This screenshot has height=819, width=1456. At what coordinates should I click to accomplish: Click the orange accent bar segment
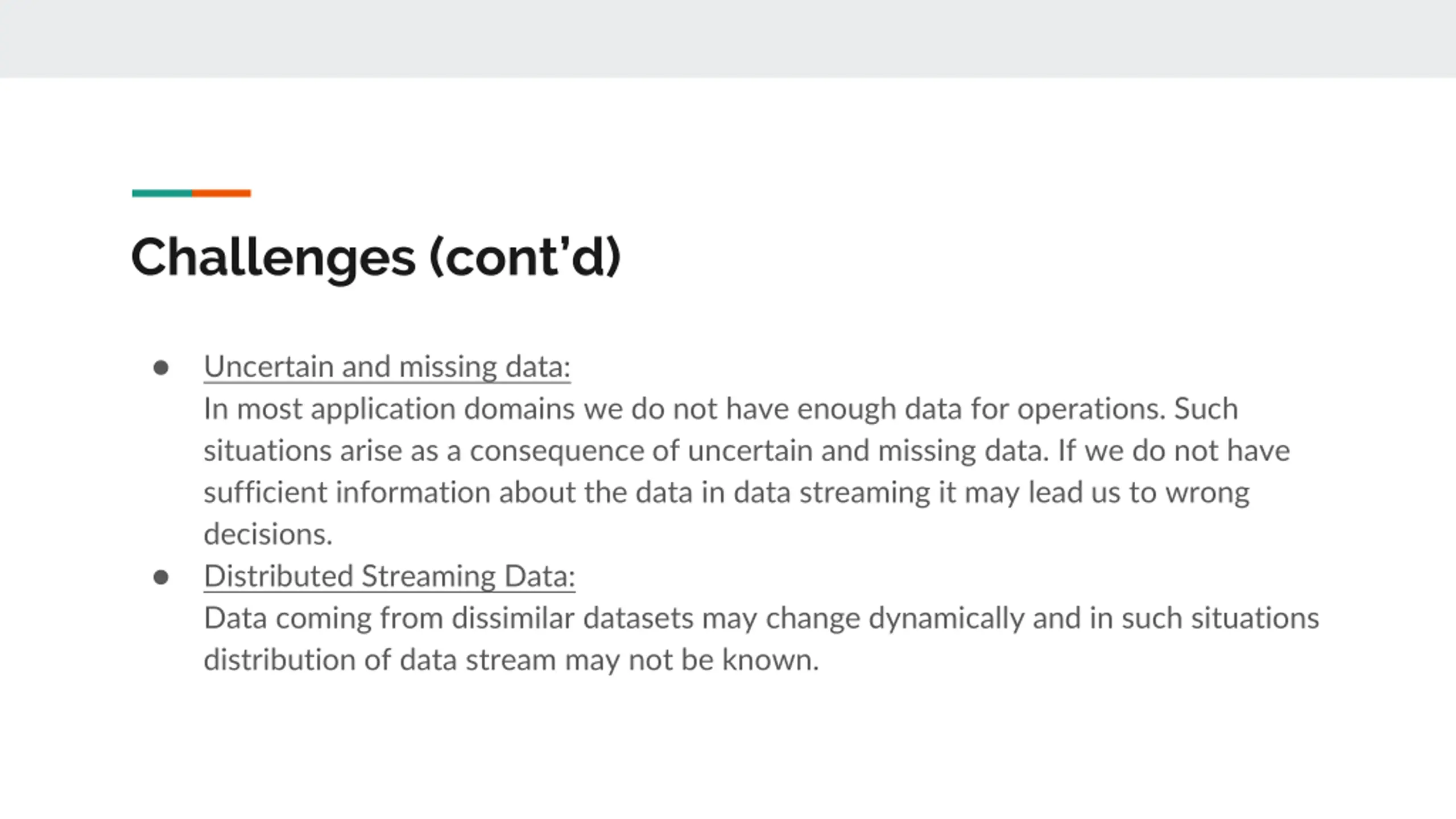point(221,193)
